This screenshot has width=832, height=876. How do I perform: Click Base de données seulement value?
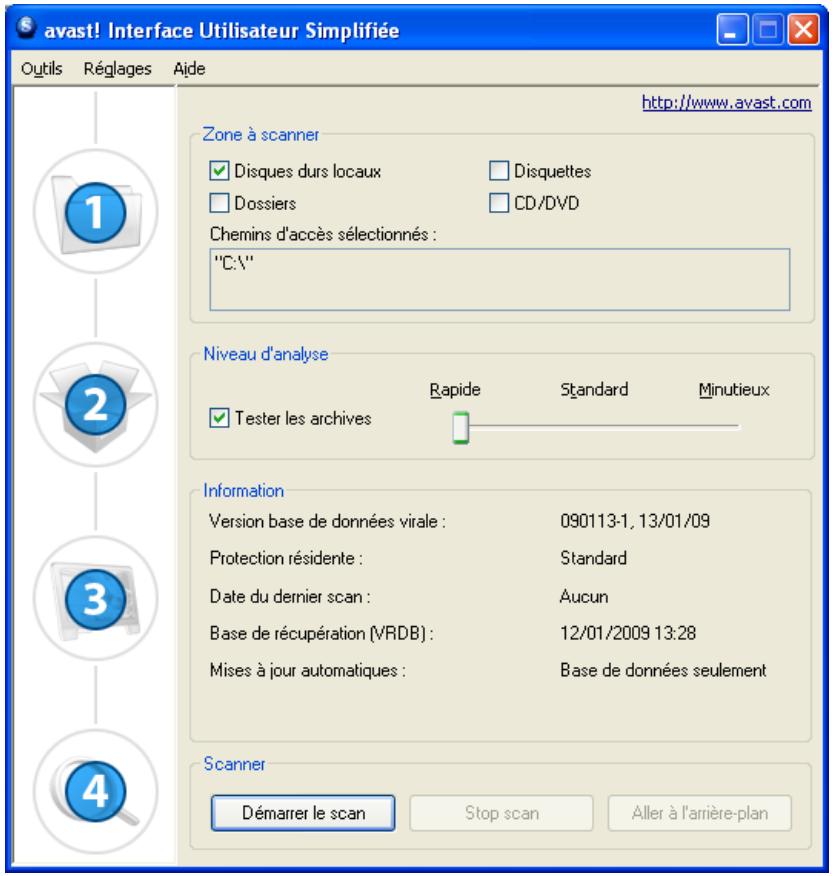point(663,670)
